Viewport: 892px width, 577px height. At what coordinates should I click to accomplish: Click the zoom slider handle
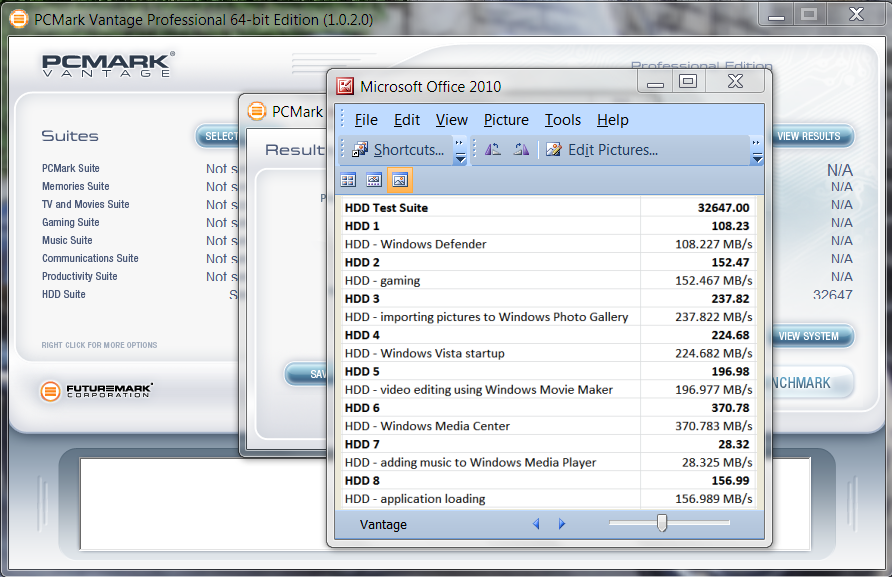click(x=661, y=523)
